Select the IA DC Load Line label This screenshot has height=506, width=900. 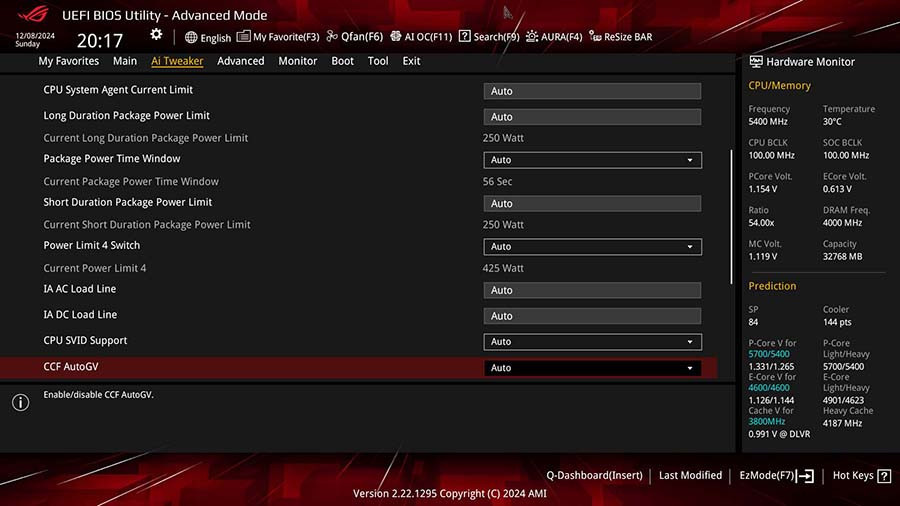pyautogui.click(x=80, y=314)
